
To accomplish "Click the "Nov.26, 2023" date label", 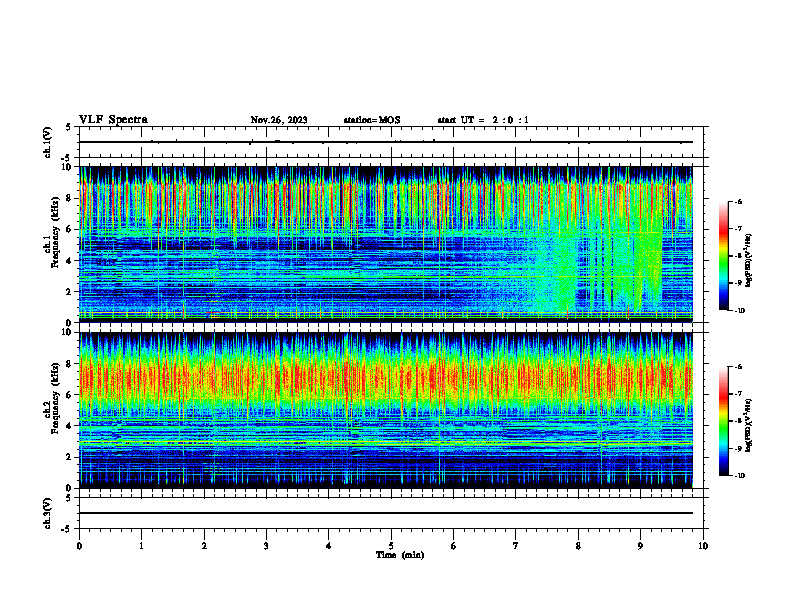I will (279, 120).
